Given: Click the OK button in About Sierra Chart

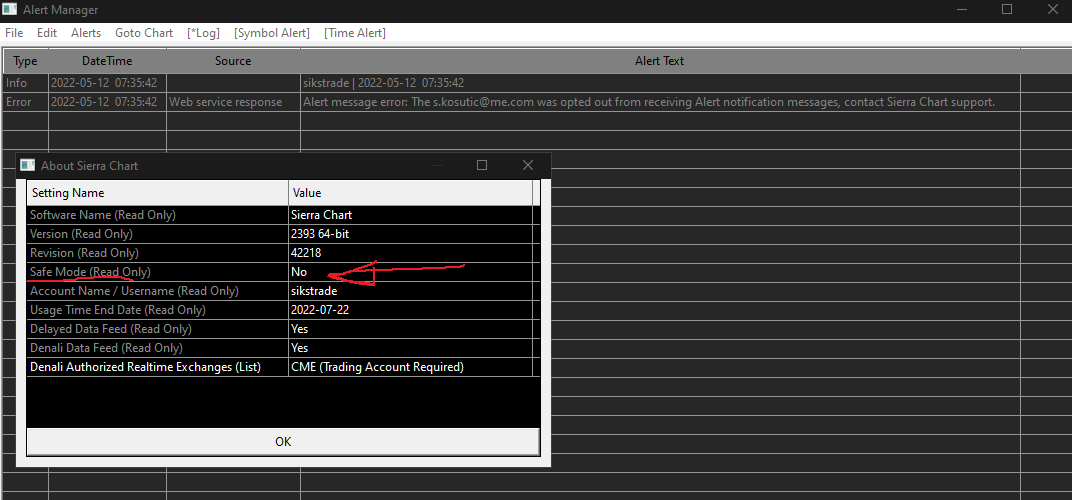Looking at the screenshot, I should tap(283, 442).
